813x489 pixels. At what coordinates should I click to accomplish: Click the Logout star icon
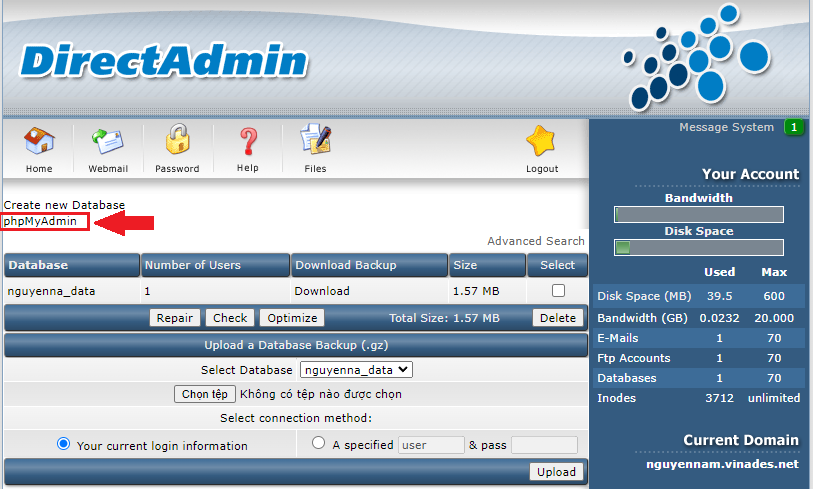pos(541,141)
